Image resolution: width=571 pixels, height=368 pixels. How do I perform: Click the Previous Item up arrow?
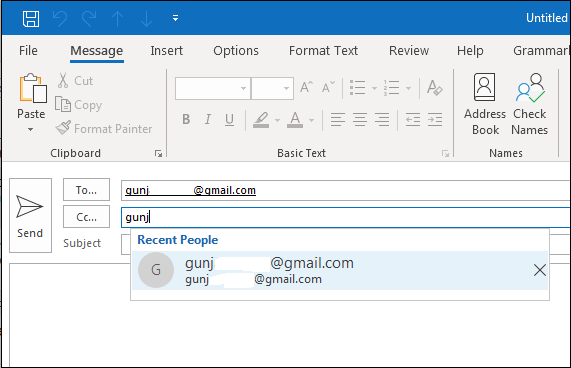(x=117, y=19)
